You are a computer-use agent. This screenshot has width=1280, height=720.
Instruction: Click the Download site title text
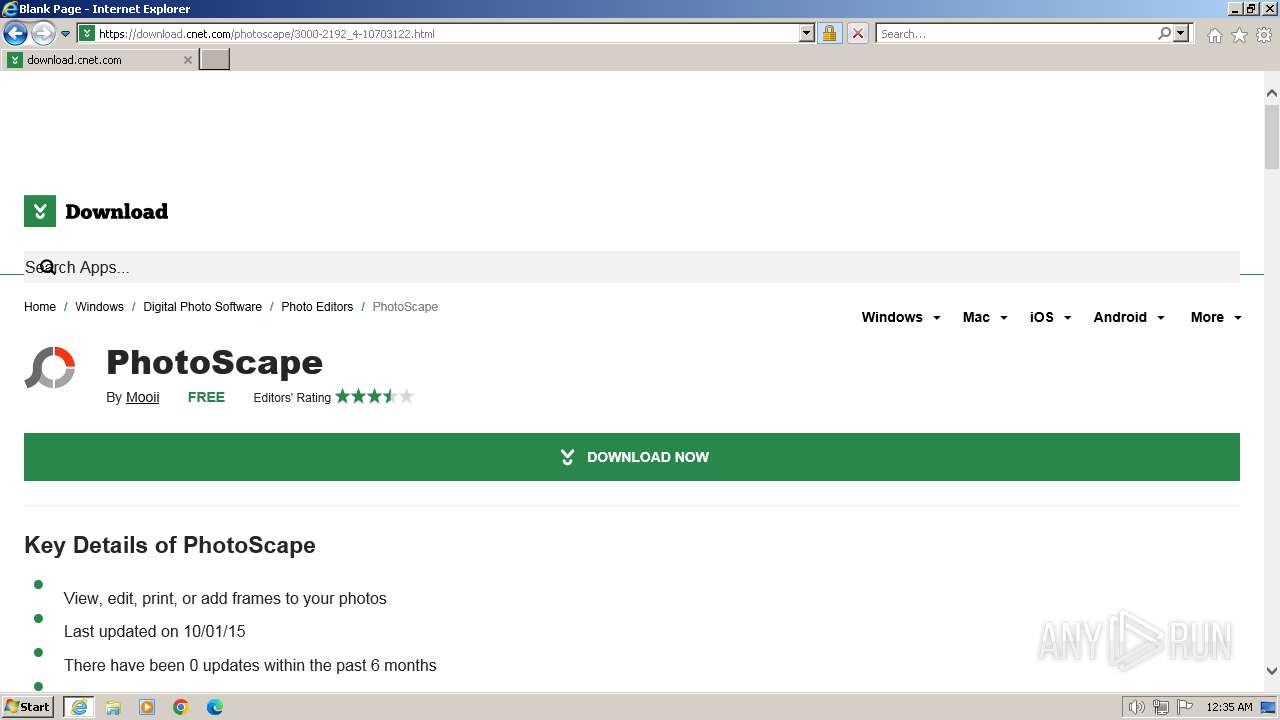(116, 211)
